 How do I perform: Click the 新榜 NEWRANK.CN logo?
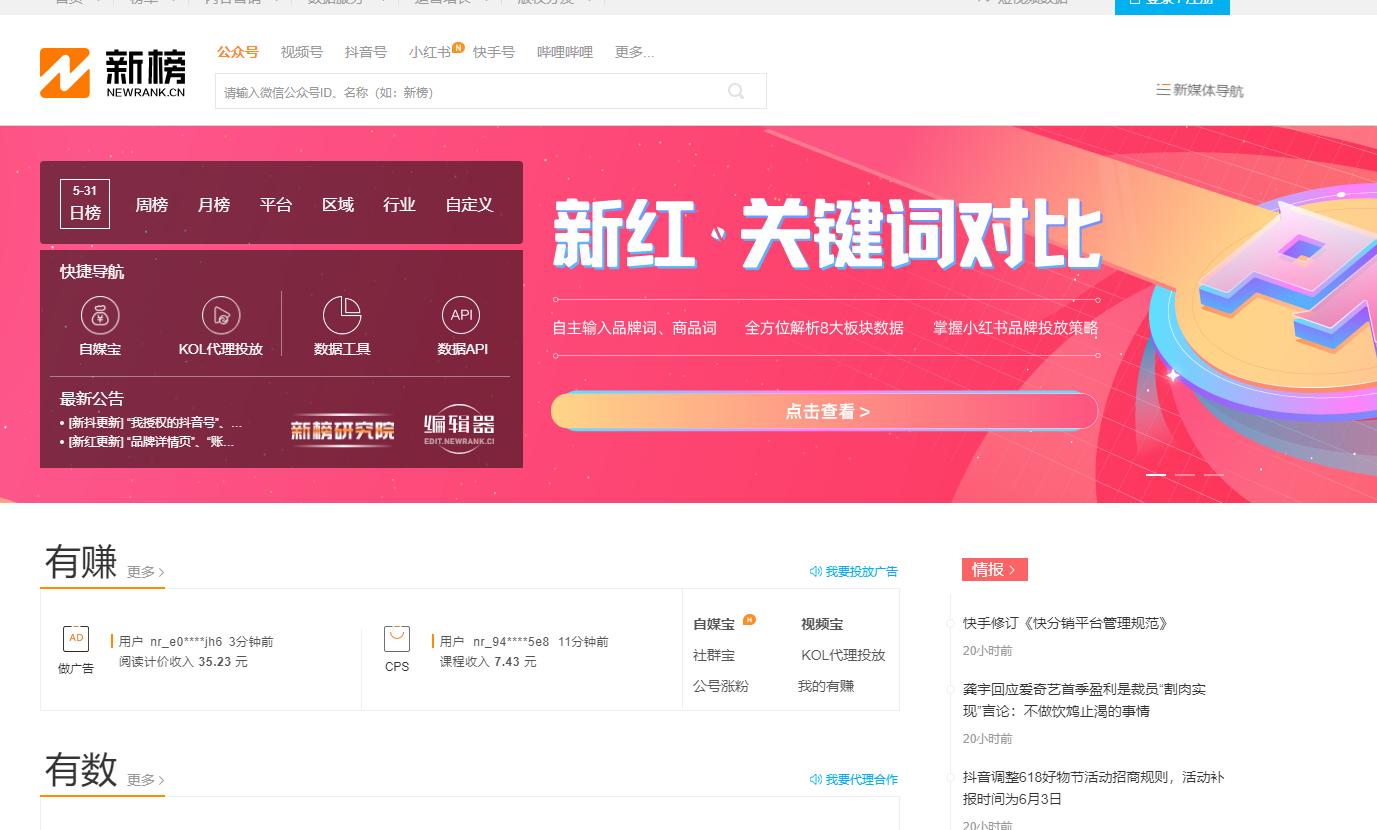(x=112, y=70)
